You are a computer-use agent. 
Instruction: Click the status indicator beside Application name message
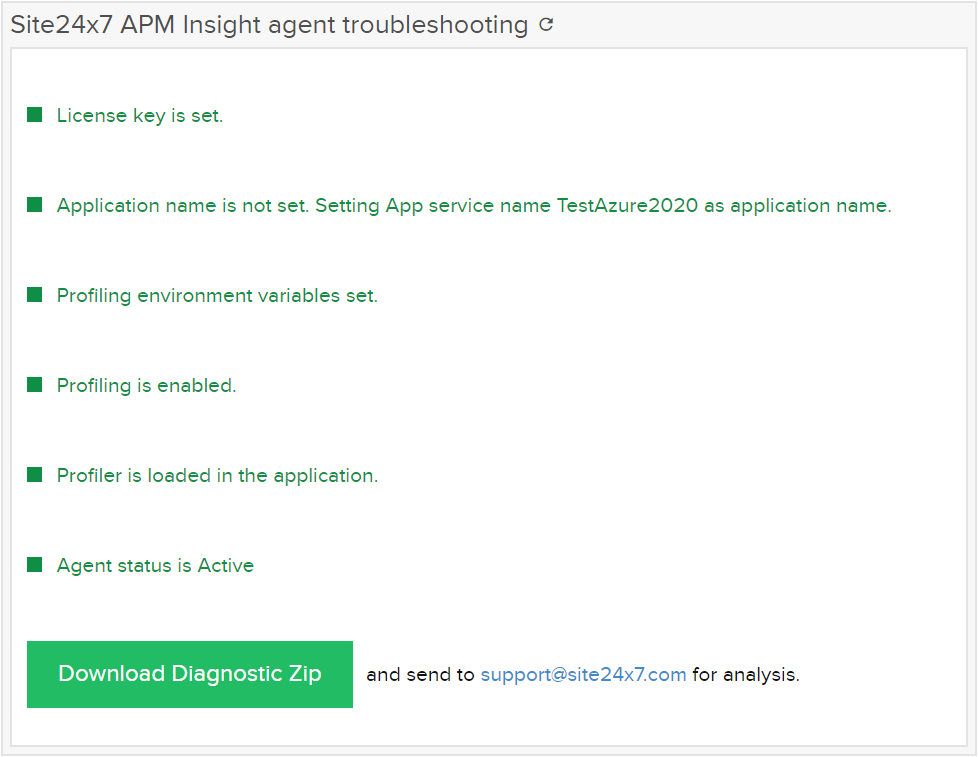pyautogui.click(x=33, y=204)
